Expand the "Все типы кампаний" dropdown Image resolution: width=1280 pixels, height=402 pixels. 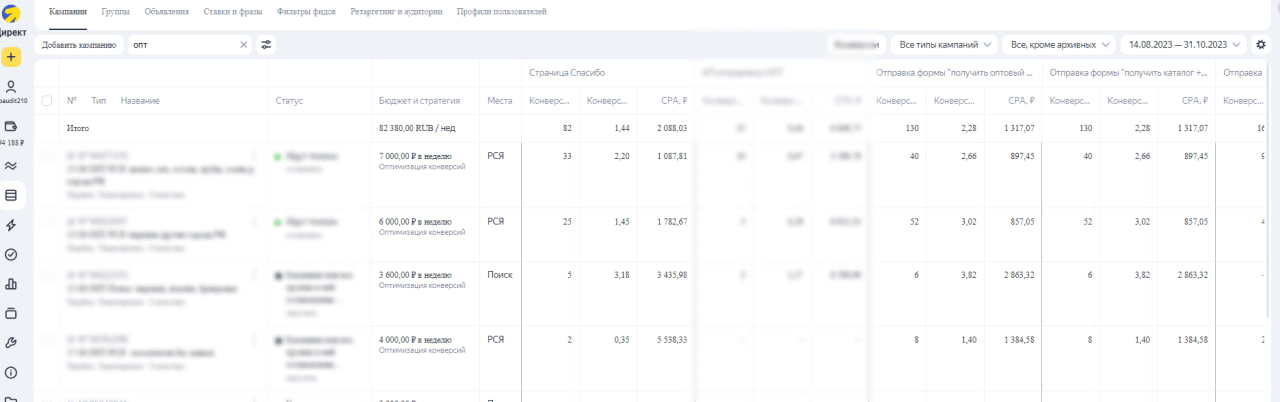[944, 44]
